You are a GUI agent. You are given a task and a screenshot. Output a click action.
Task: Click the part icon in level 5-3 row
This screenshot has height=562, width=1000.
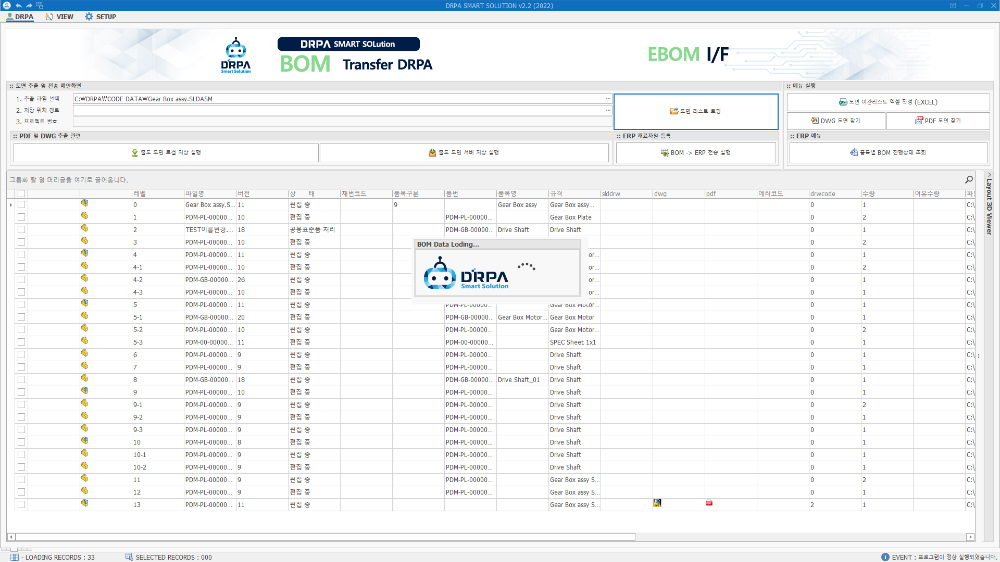[x=84, y=341]
